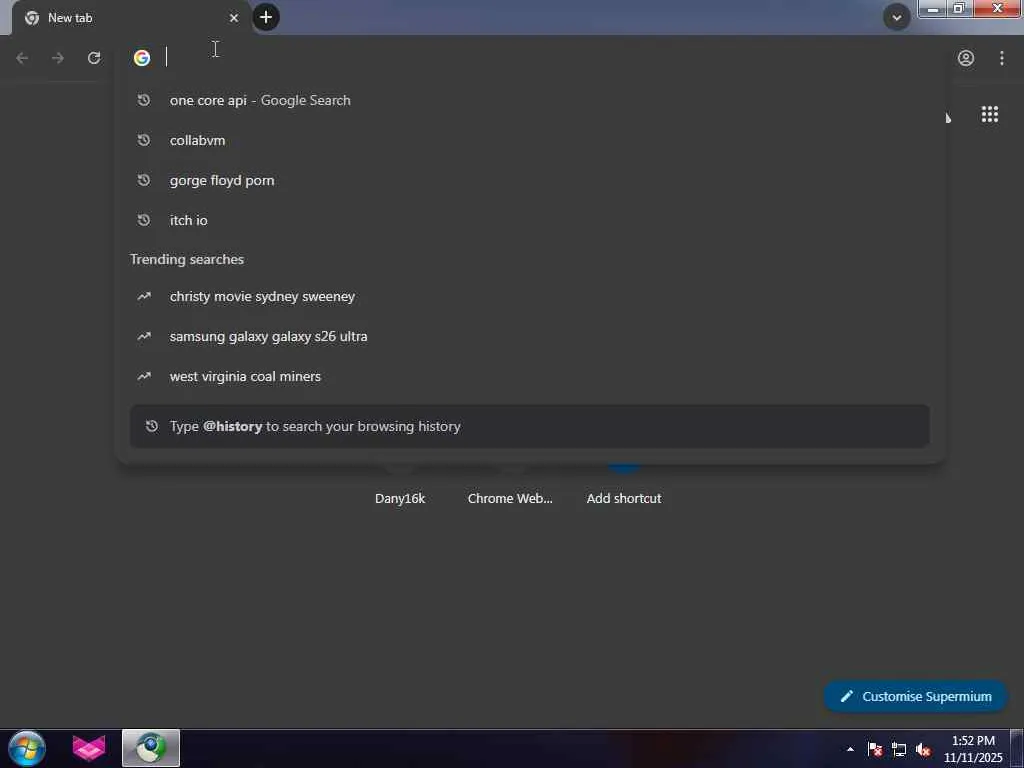Open the clock showing 1:52 PM

tap(973, 749)
